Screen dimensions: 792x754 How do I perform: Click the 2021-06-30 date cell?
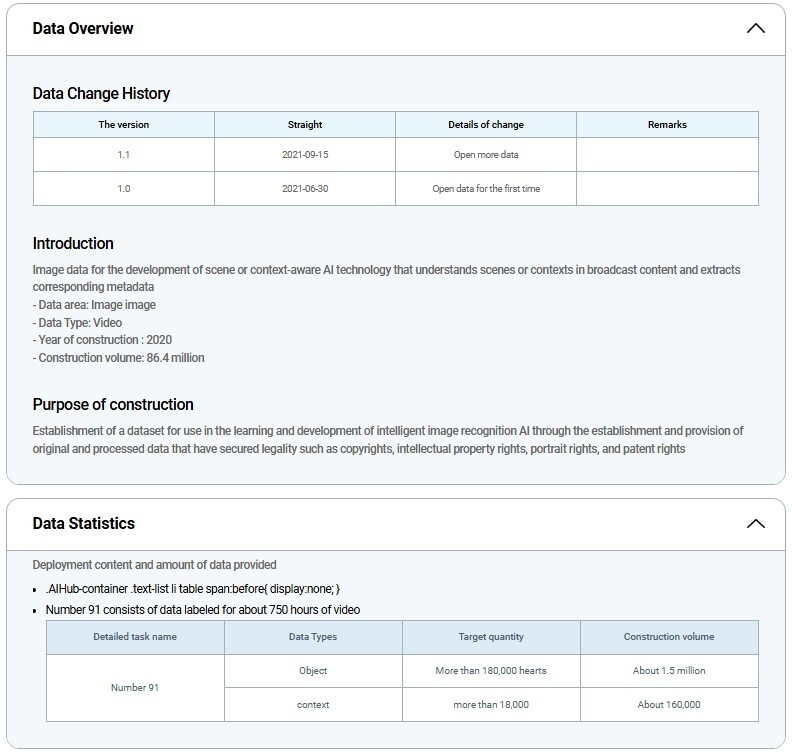(x=305, y=188)
